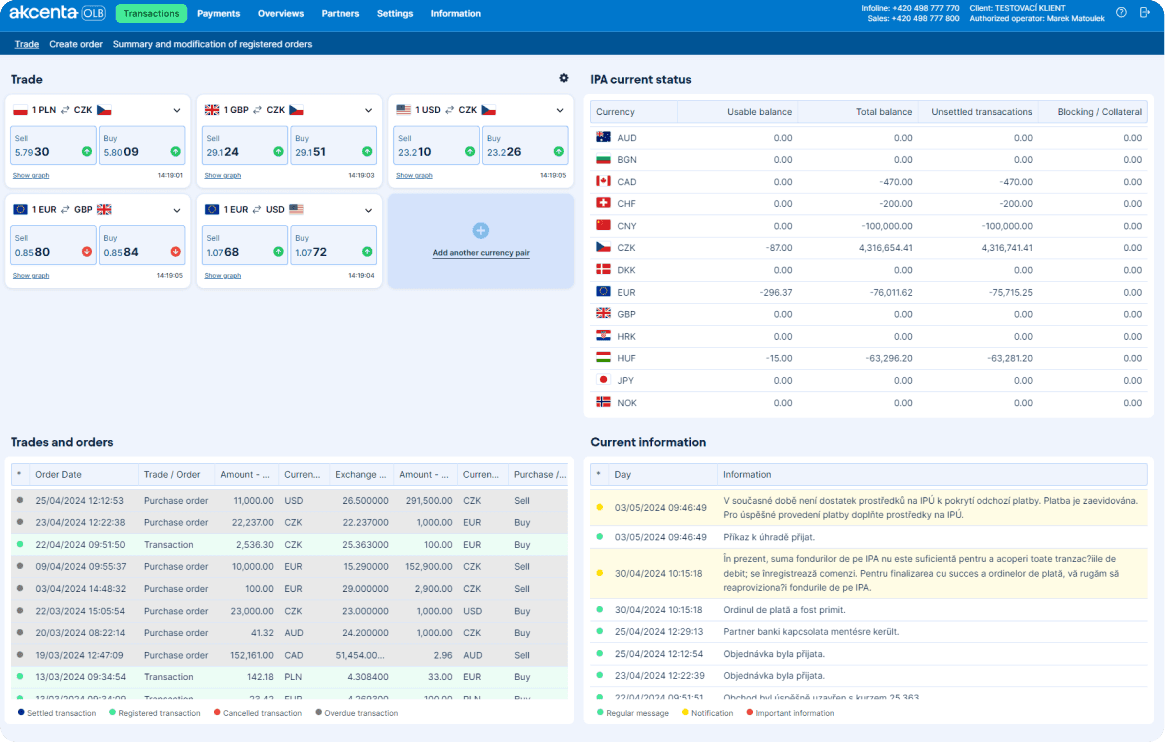This screenshot has height=742, width=1165.
Task: Open the Payments menu
Action: (218, 14)
